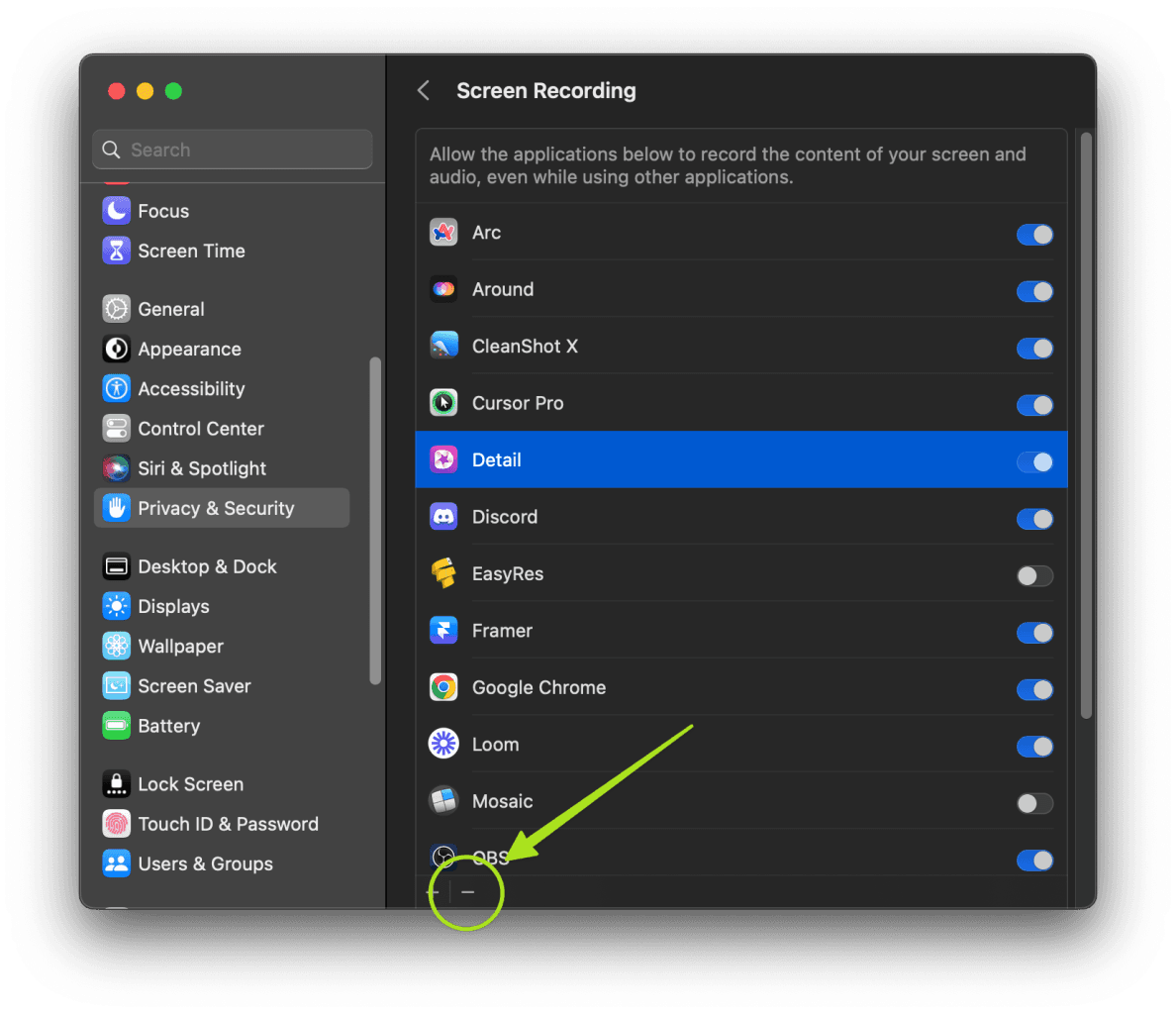
Task: Click the Arc app icon
Action: 443,233
